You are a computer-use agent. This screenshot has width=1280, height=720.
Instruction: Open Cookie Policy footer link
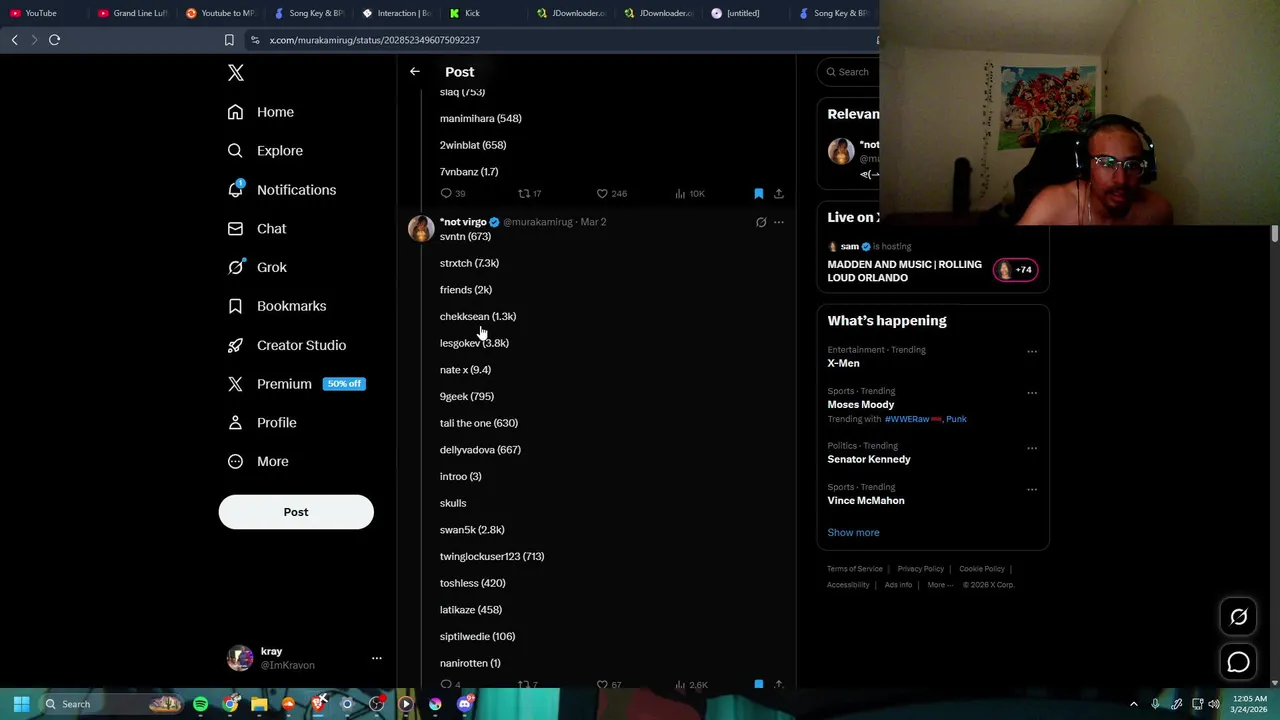[982, 569]
